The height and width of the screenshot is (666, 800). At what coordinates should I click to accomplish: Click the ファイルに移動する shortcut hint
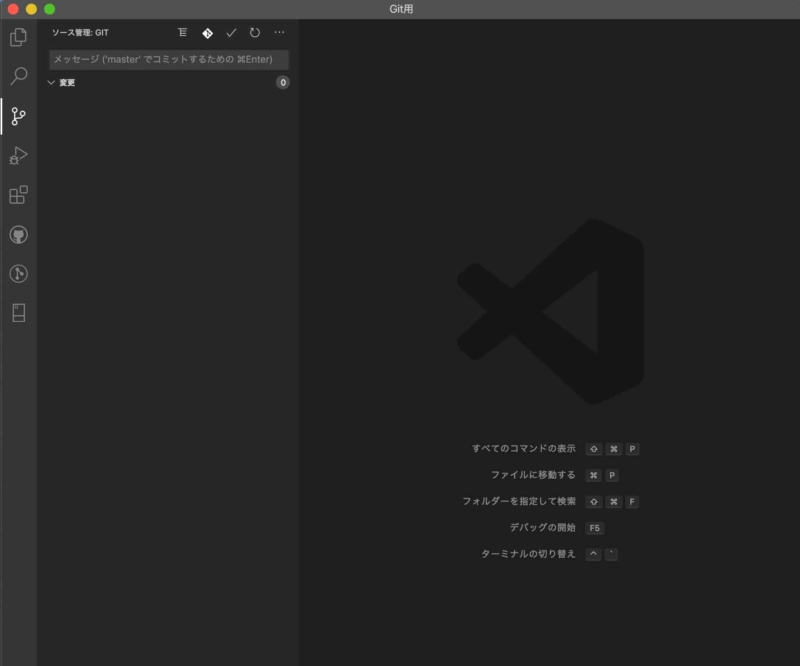tap(533, 475)
